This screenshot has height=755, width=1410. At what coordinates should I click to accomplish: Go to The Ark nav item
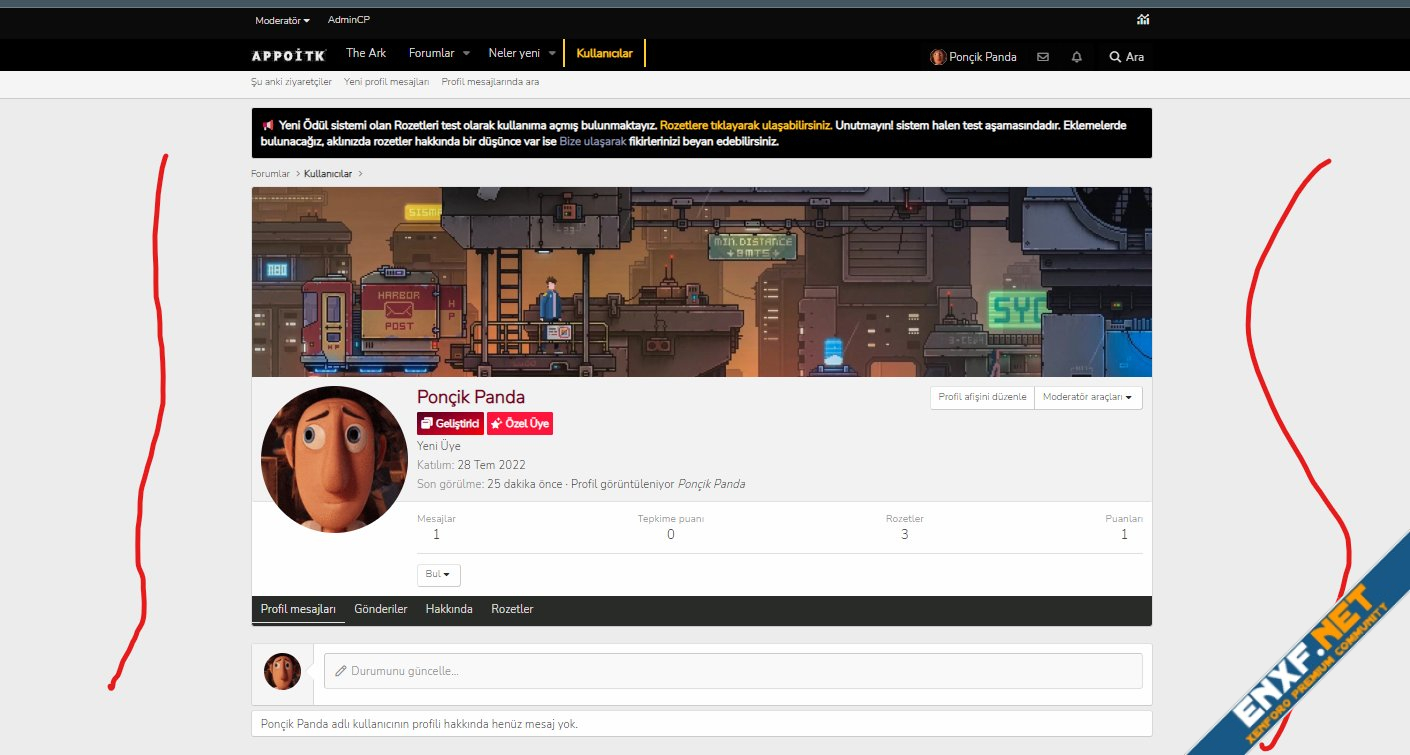[x=366, y=53]
